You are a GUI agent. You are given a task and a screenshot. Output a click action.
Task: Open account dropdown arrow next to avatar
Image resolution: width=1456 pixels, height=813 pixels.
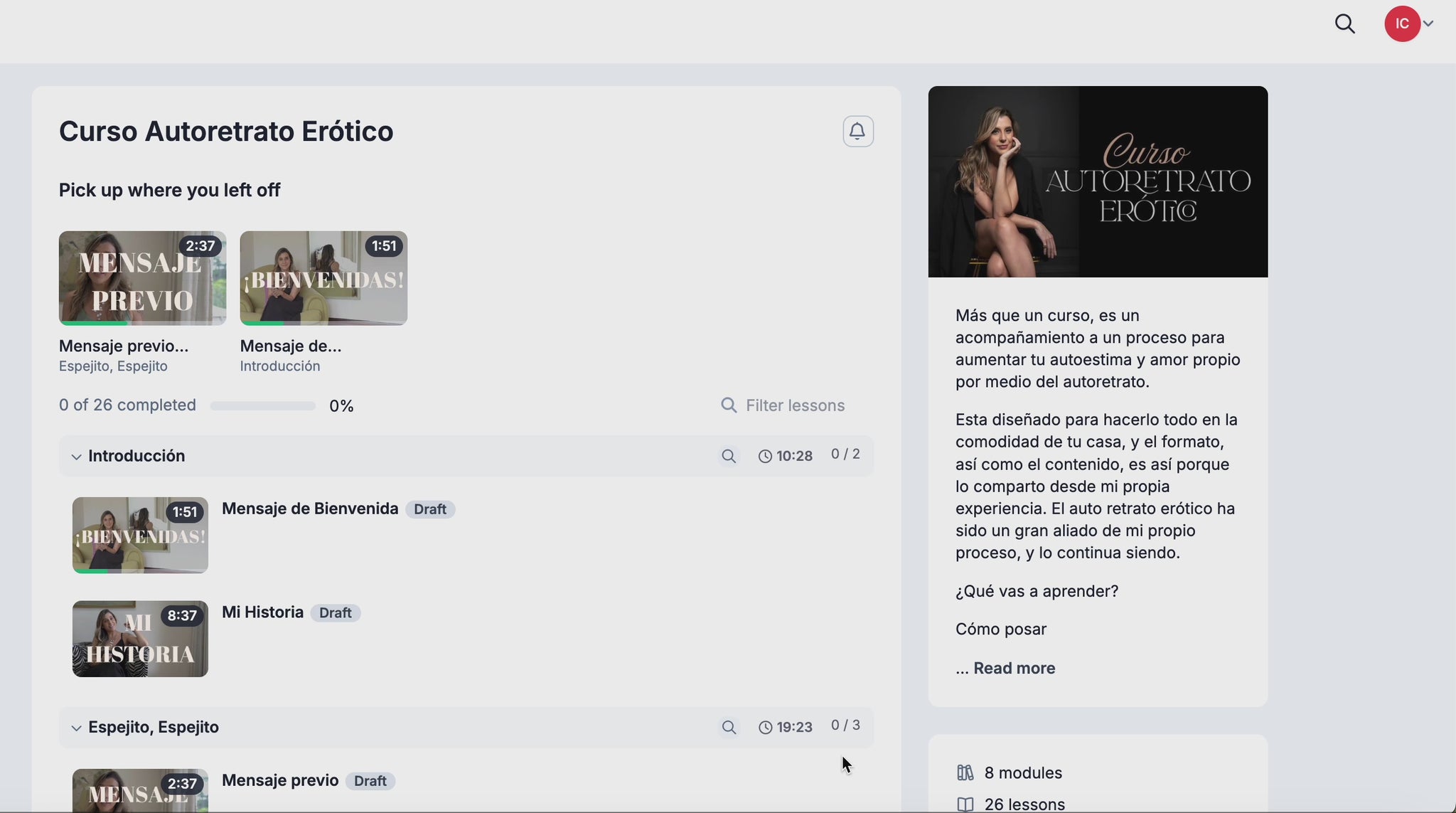click(1428, 24)
